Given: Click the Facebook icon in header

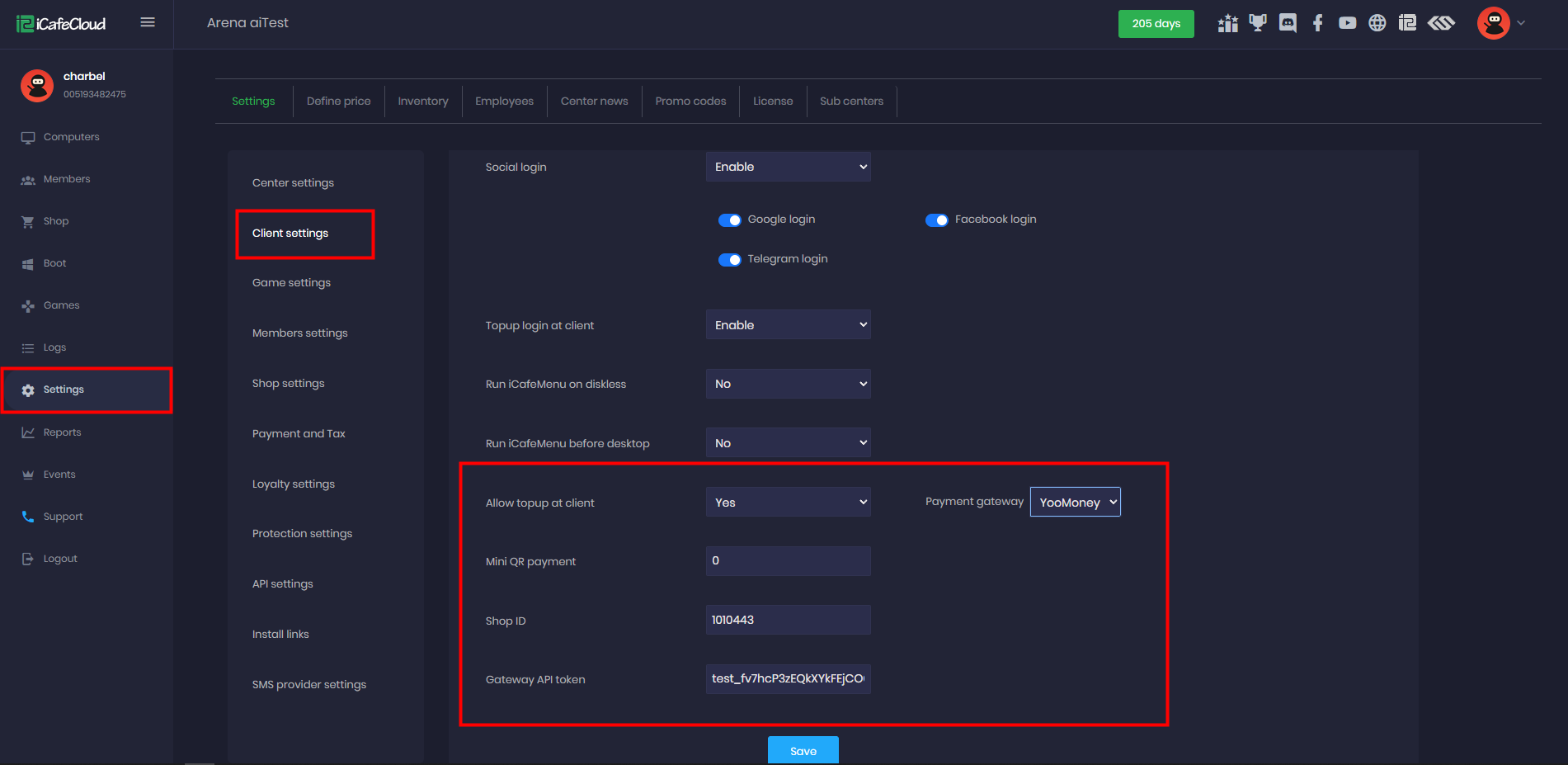Looking at the screenshot, I should [1317, 23].
